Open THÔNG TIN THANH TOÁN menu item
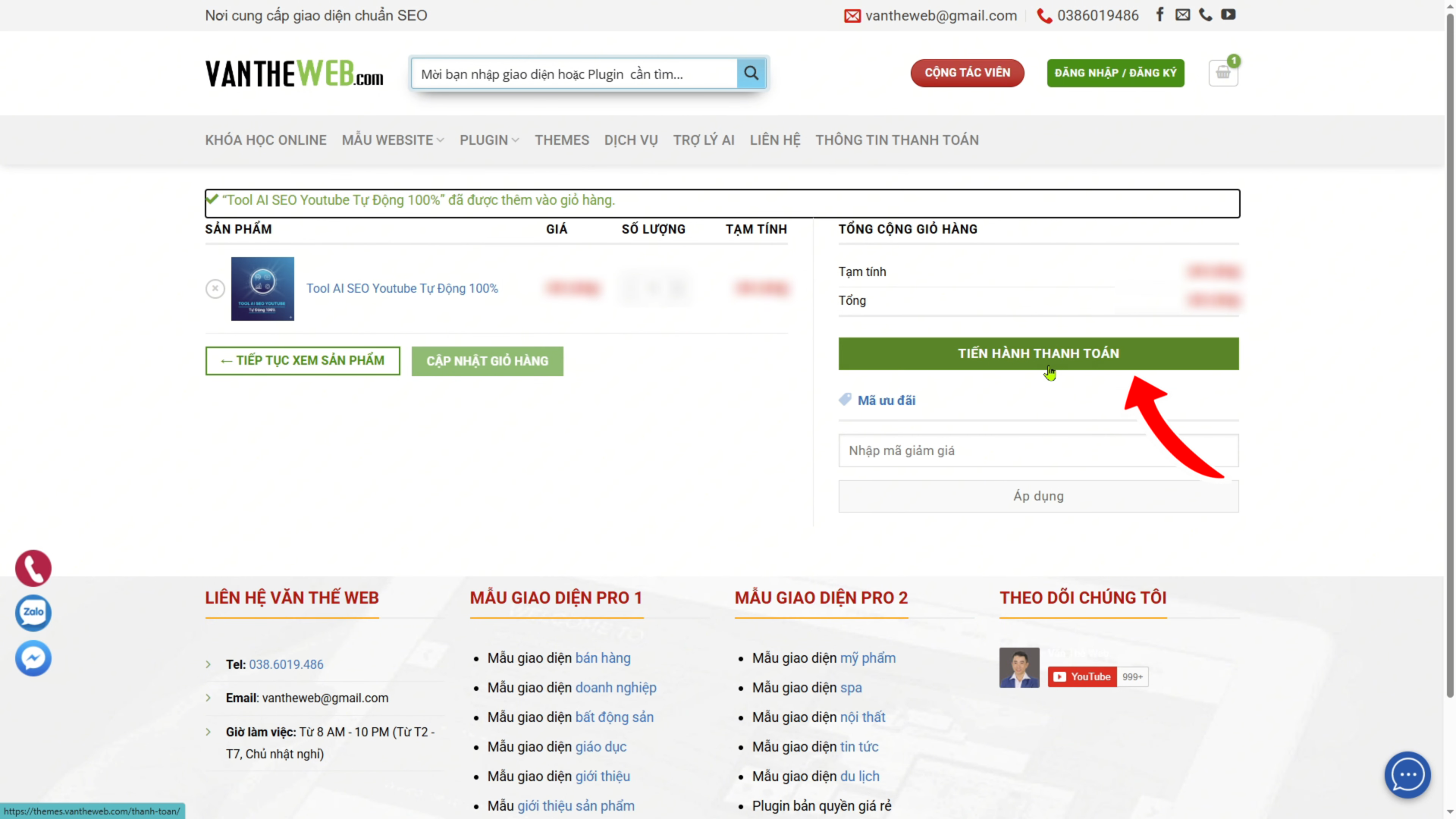The image size is (1456, 819). click(x=897, y=140)
